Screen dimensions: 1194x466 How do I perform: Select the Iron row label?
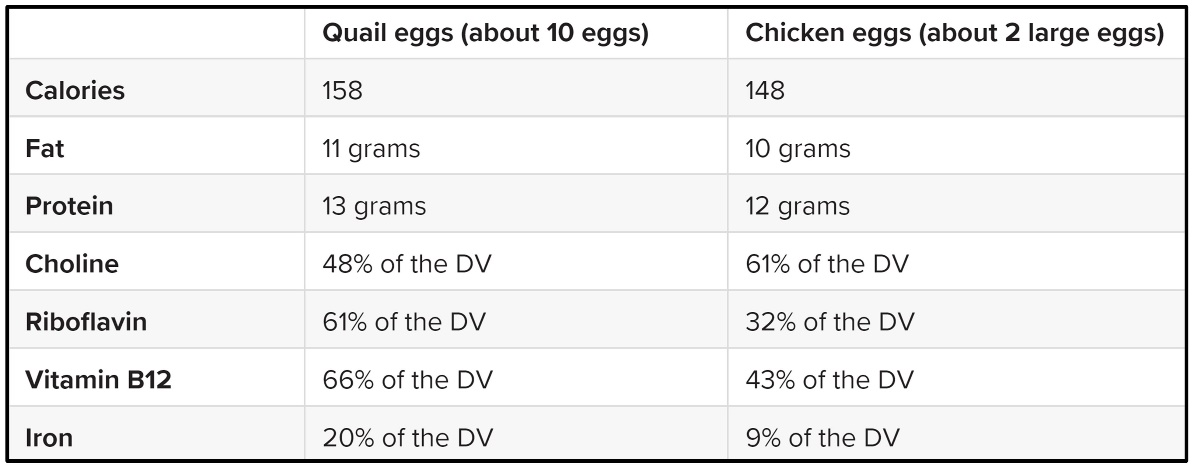pyautogui.click(x=49, y=438)
